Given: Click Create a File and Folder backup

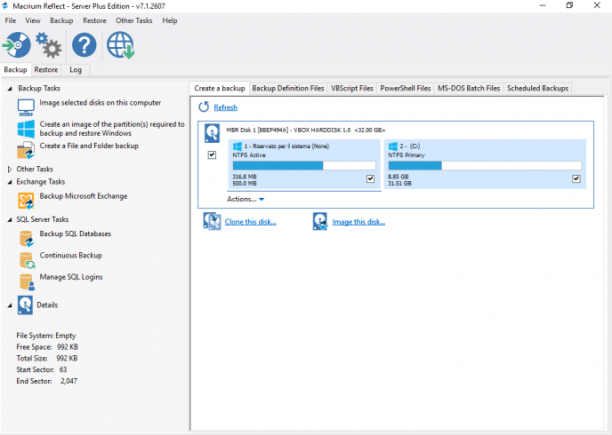Looking at the screenshot, I should pyautogui.click(x=89, y=146).
